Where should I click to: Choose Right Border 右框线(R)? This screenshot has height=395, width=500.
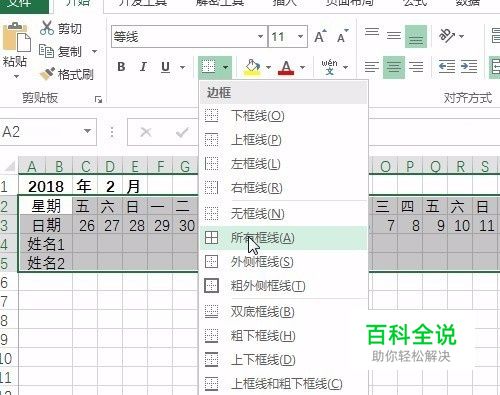[283, 188]
